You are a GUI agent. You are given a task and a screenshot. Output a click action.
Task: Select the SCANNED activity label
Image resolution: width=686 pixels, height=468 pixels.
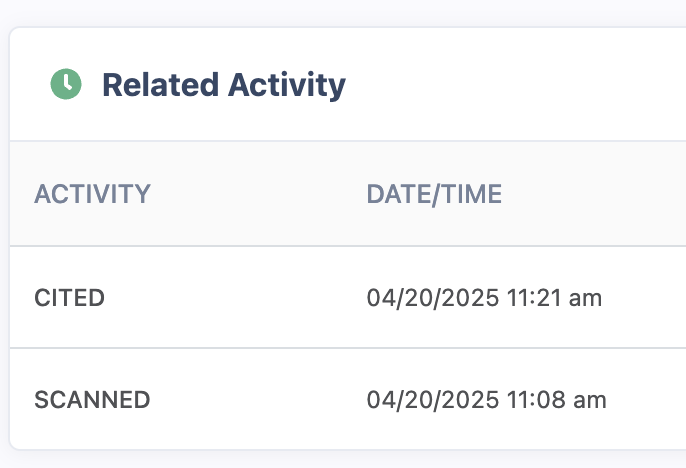tap(92, 400)
